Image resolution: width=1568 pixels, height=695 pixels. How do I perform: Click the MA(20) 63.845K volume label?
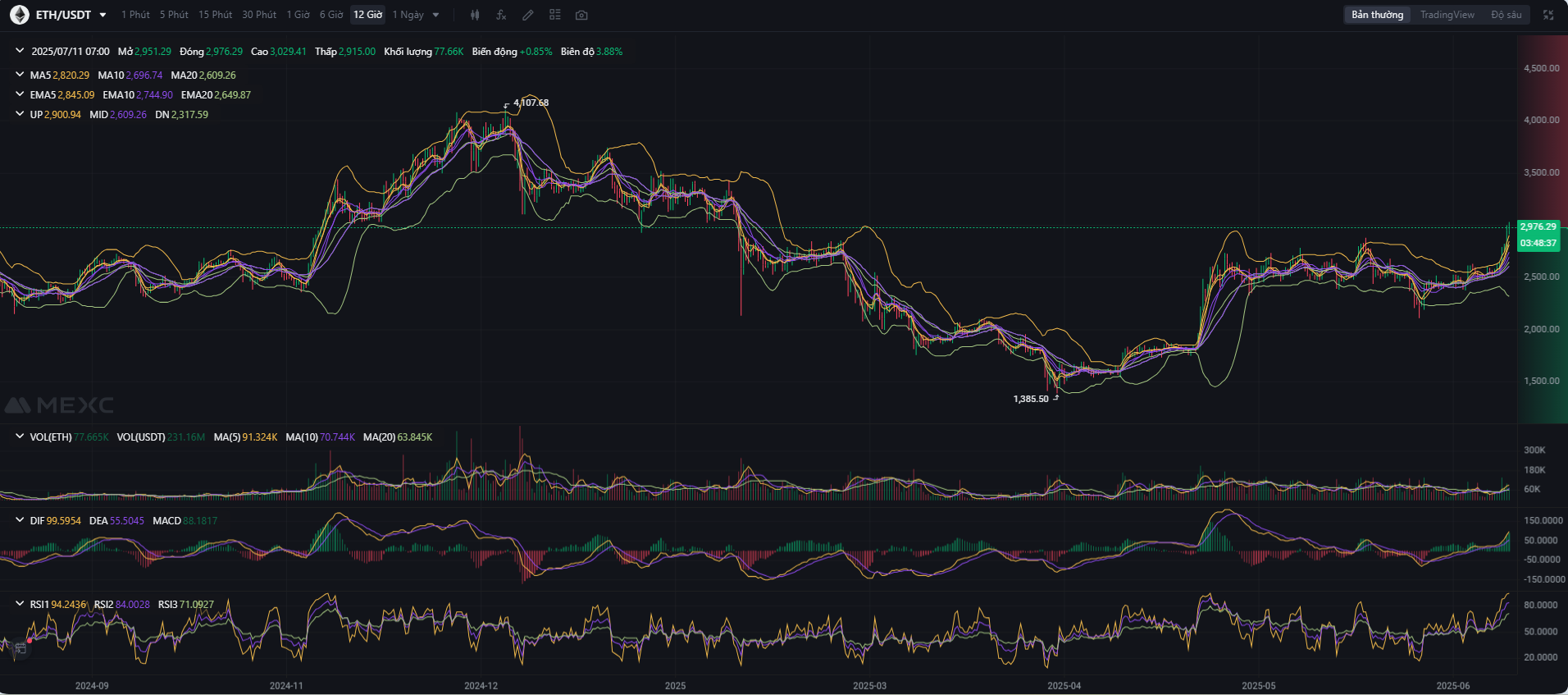[398, 437]
